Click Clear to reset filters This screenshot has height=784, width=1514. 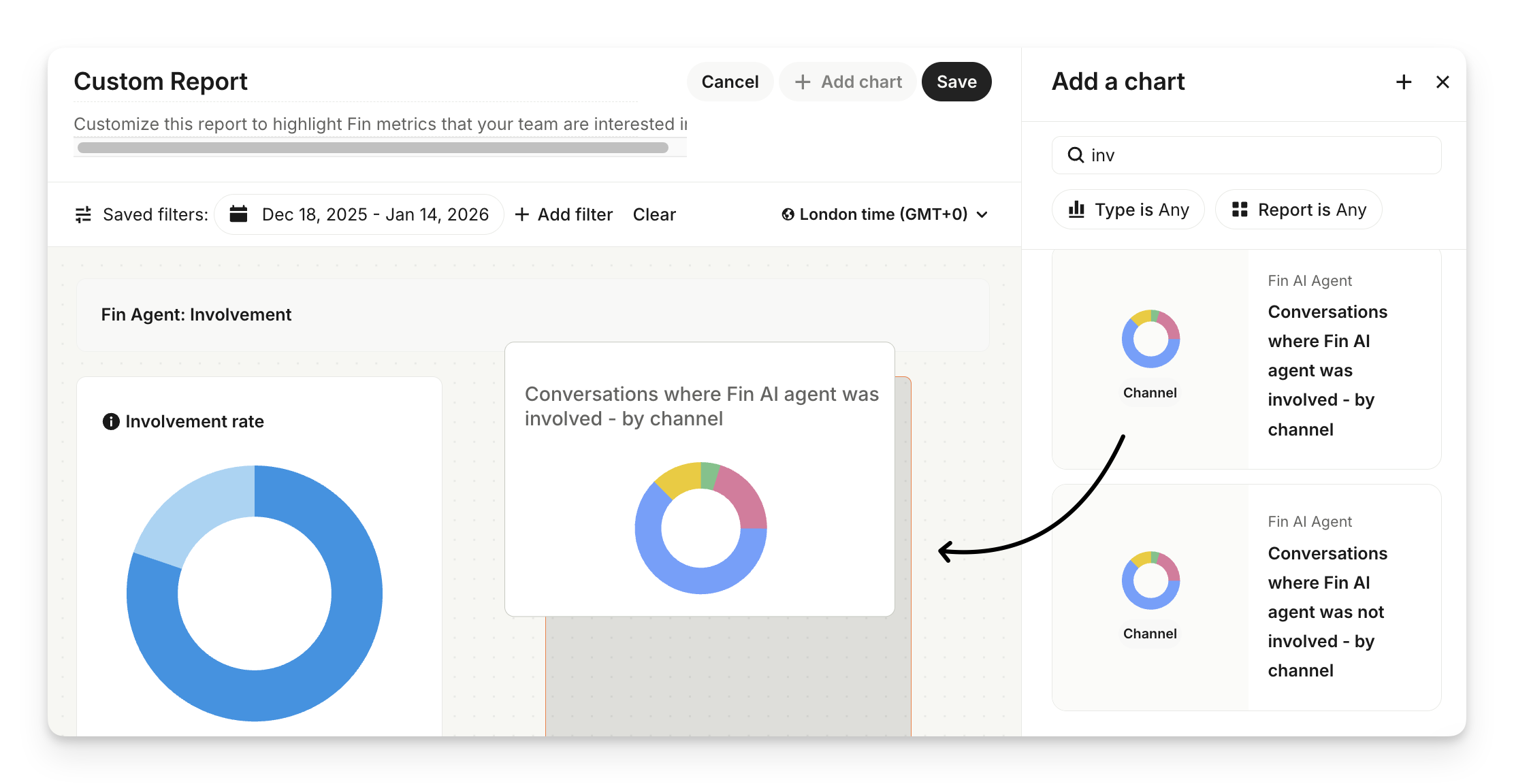[654, 215]
